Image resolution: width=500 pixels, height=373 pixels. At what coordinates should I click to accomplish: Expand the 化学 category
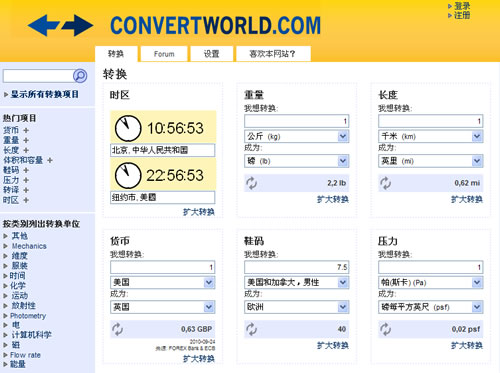(17, 286)
